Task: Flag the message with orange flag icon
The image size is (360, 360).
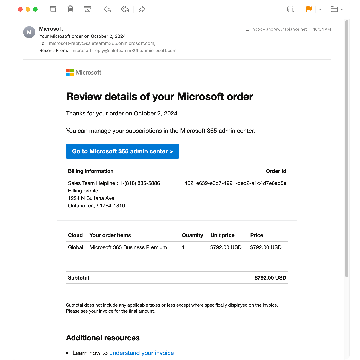Action: [x=309, y=9]
